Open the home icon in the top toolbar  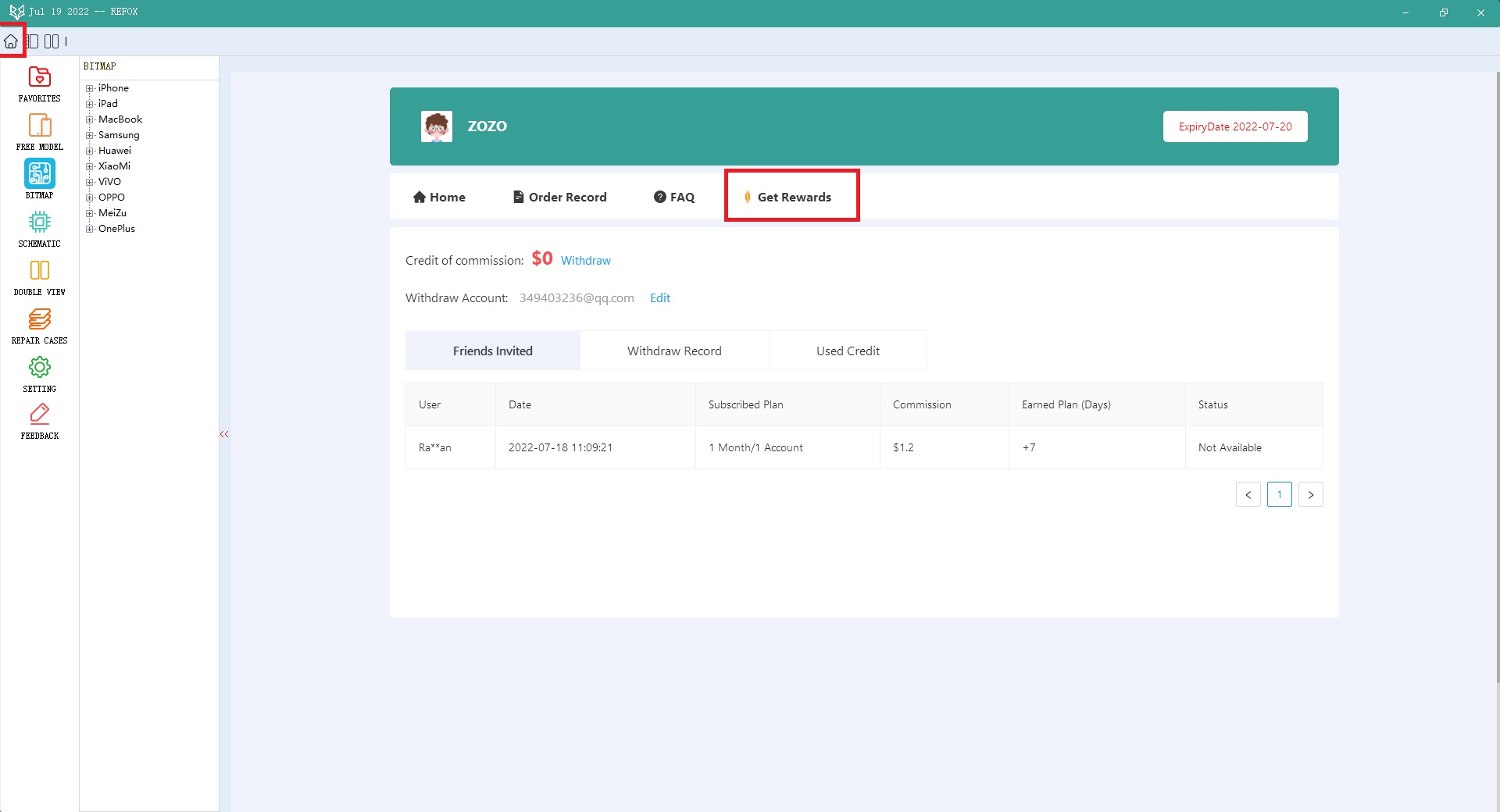pyautogui.click(x=11, y=41)
